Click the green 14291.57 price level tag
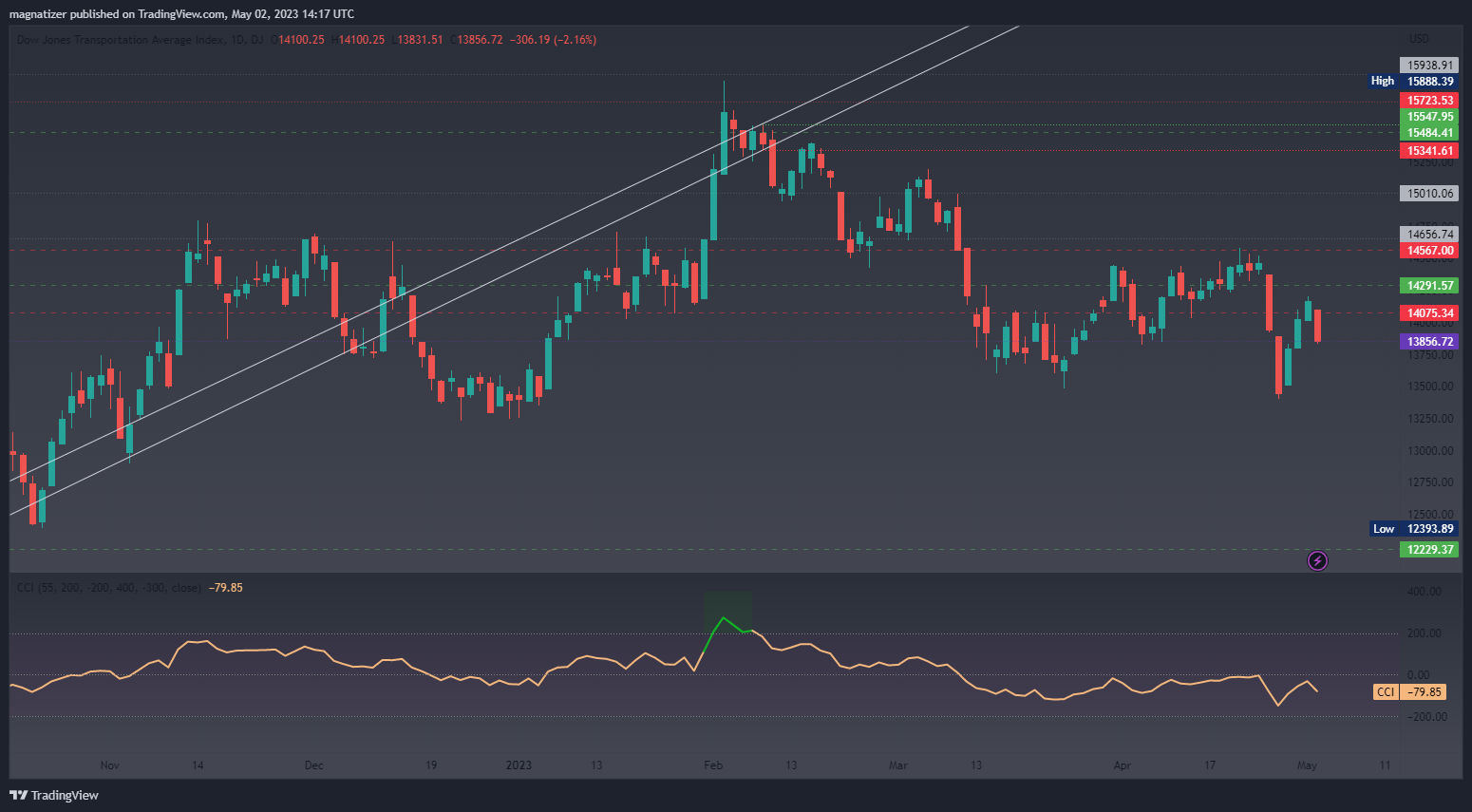Image resolution: width=1472 pixels, height=812 pixels. point(1429,286)
